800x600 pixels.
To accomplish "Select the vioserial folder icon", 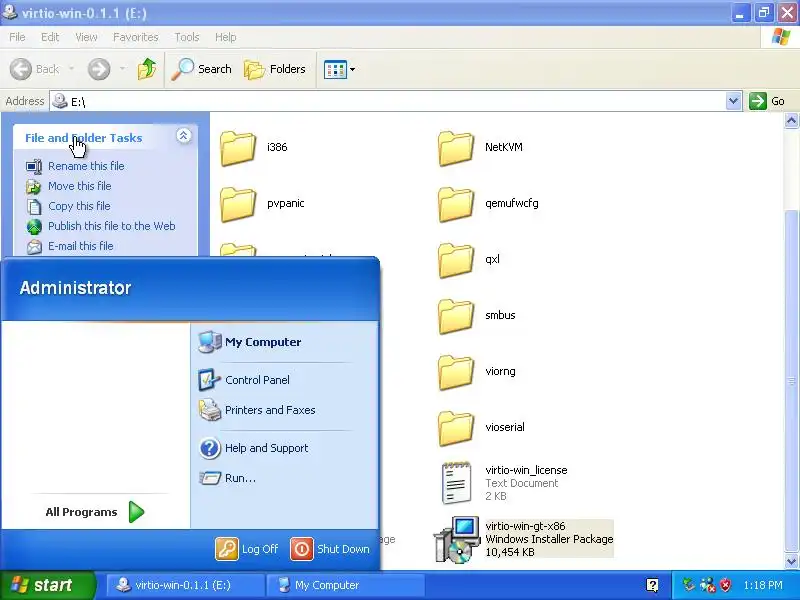I will coord(456,429).
